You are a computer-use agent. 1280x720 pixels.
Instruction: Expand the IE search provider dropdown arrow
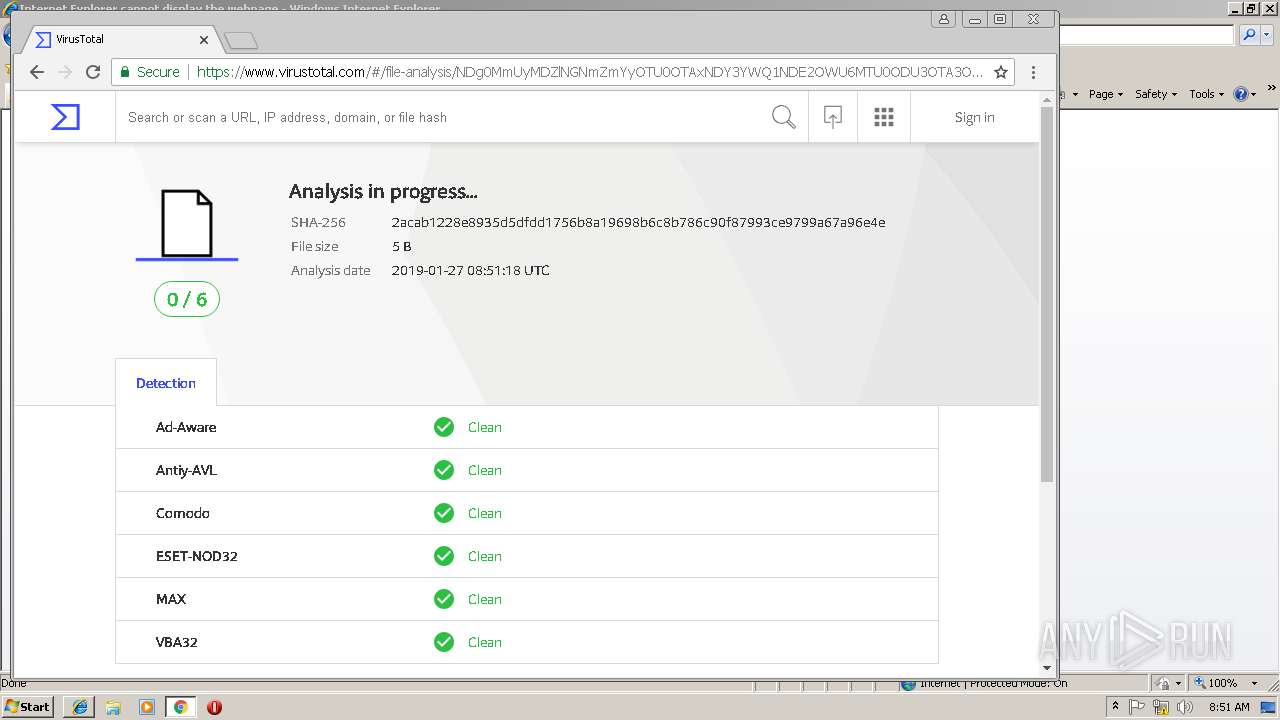coord(1267,35)
